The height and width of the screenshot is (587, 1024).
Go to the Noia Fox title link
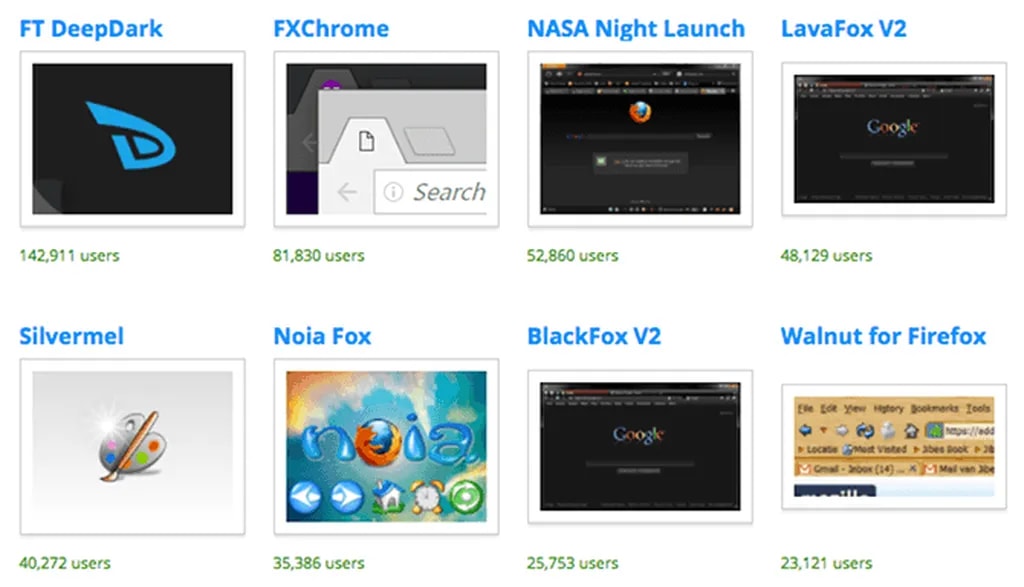pyautogui.click(x=322, y=336)
